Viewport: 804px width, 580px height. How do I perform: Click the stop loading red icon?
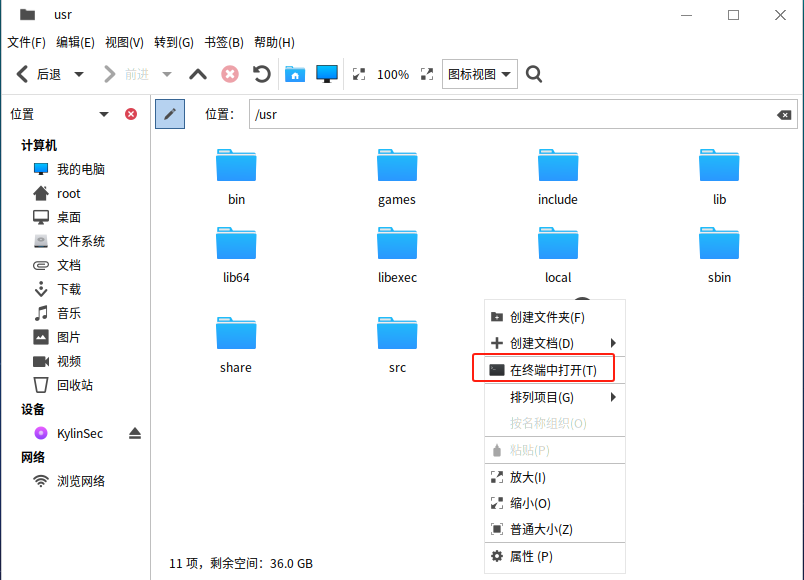point(230,74)
